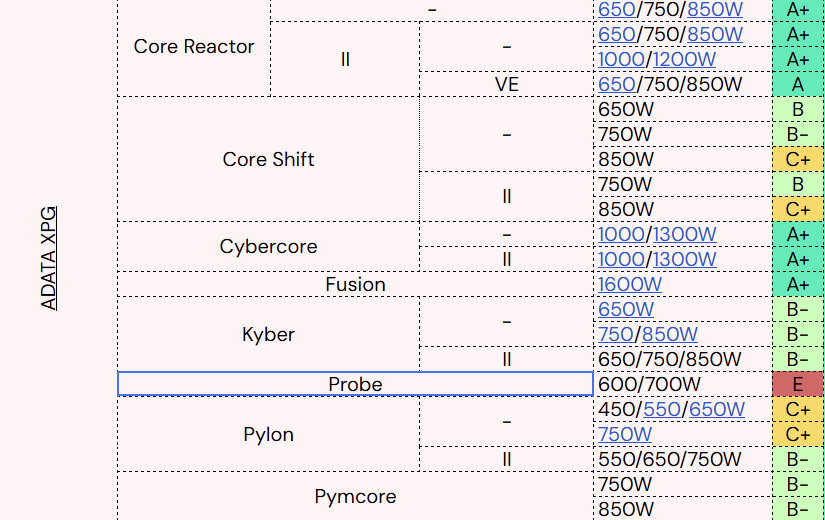
Task: Select the Kyber series cell
Action: [268, 334]
